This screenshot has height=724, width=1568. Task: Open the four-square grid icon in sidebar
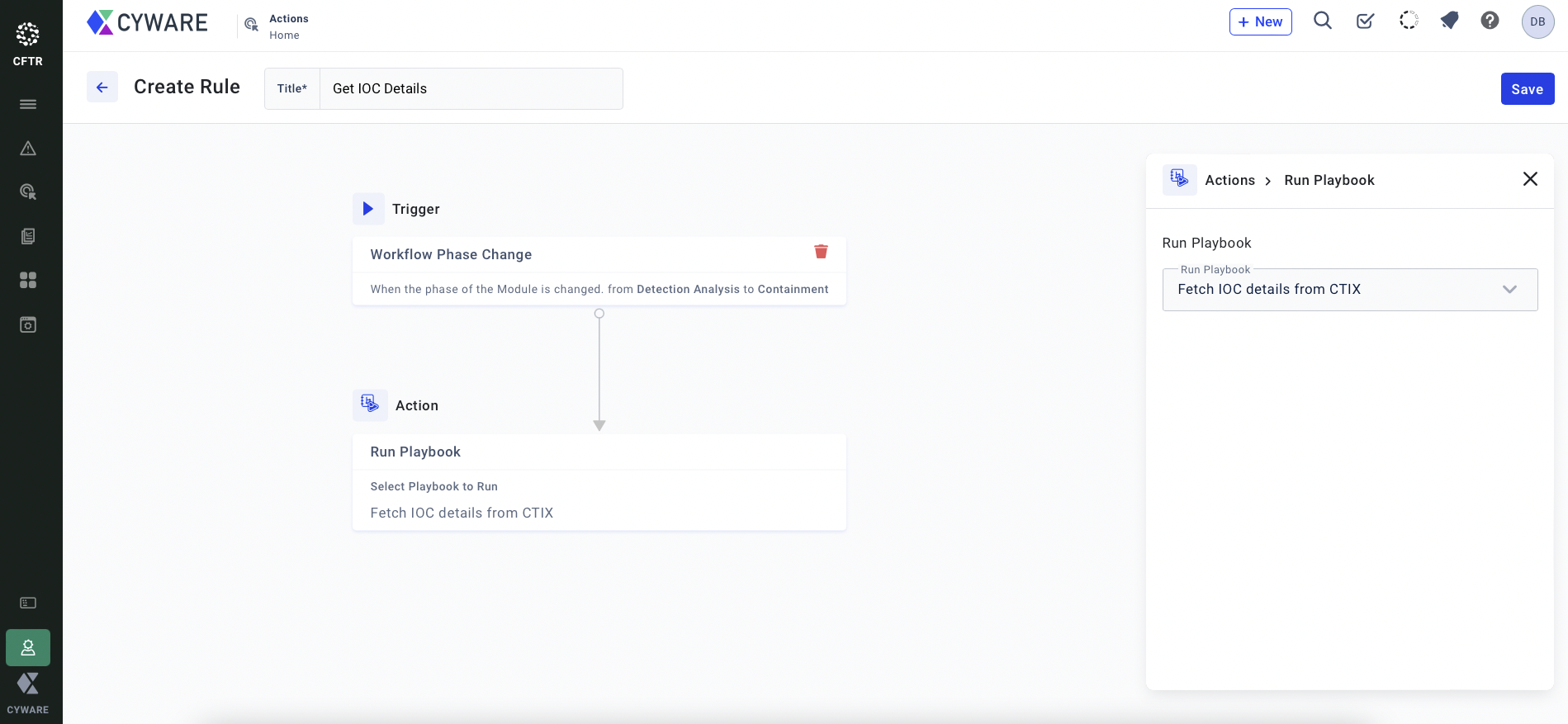click(x=28, y=281)
